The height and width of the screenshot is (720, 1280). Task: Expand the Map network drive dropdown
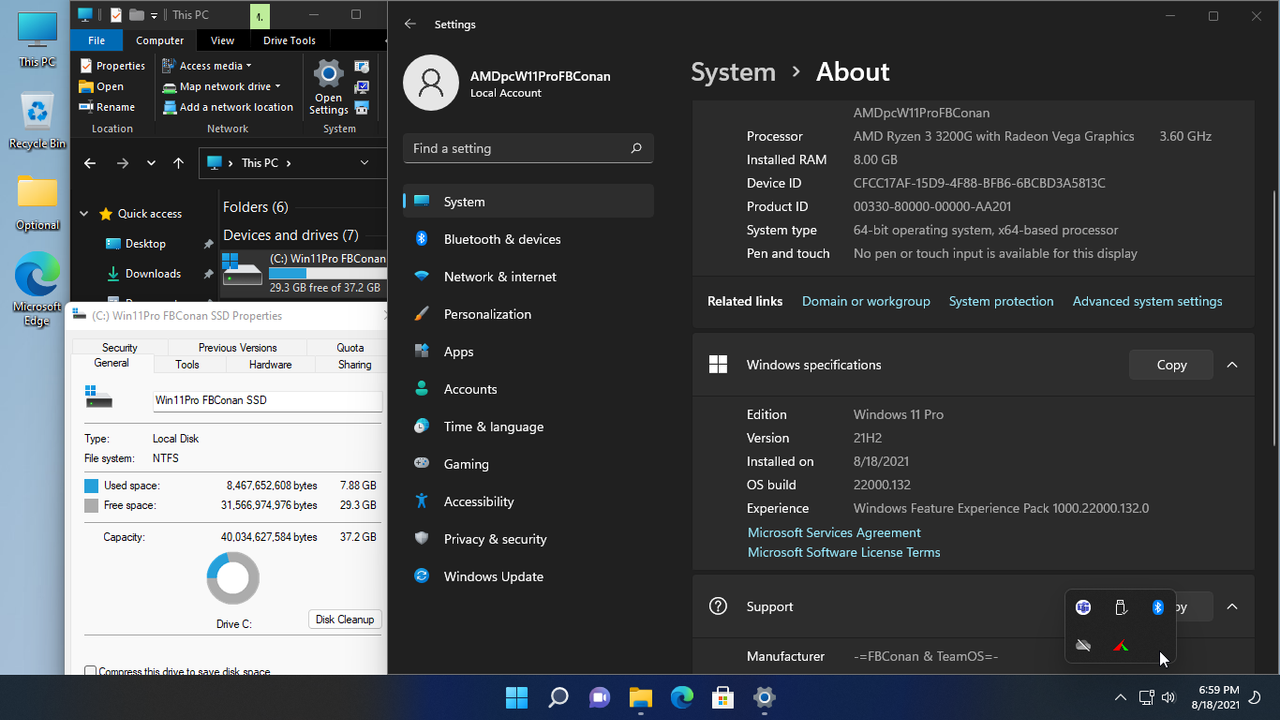277,87
